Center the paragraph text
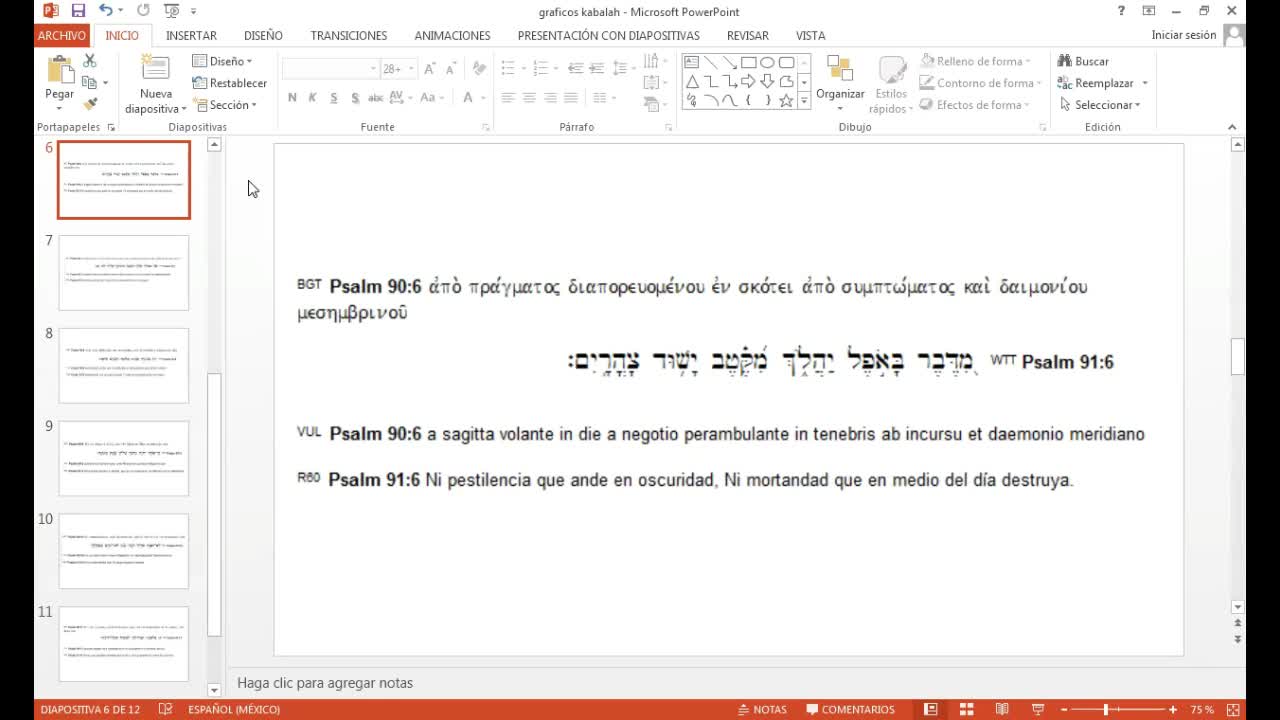 point(529,98)
